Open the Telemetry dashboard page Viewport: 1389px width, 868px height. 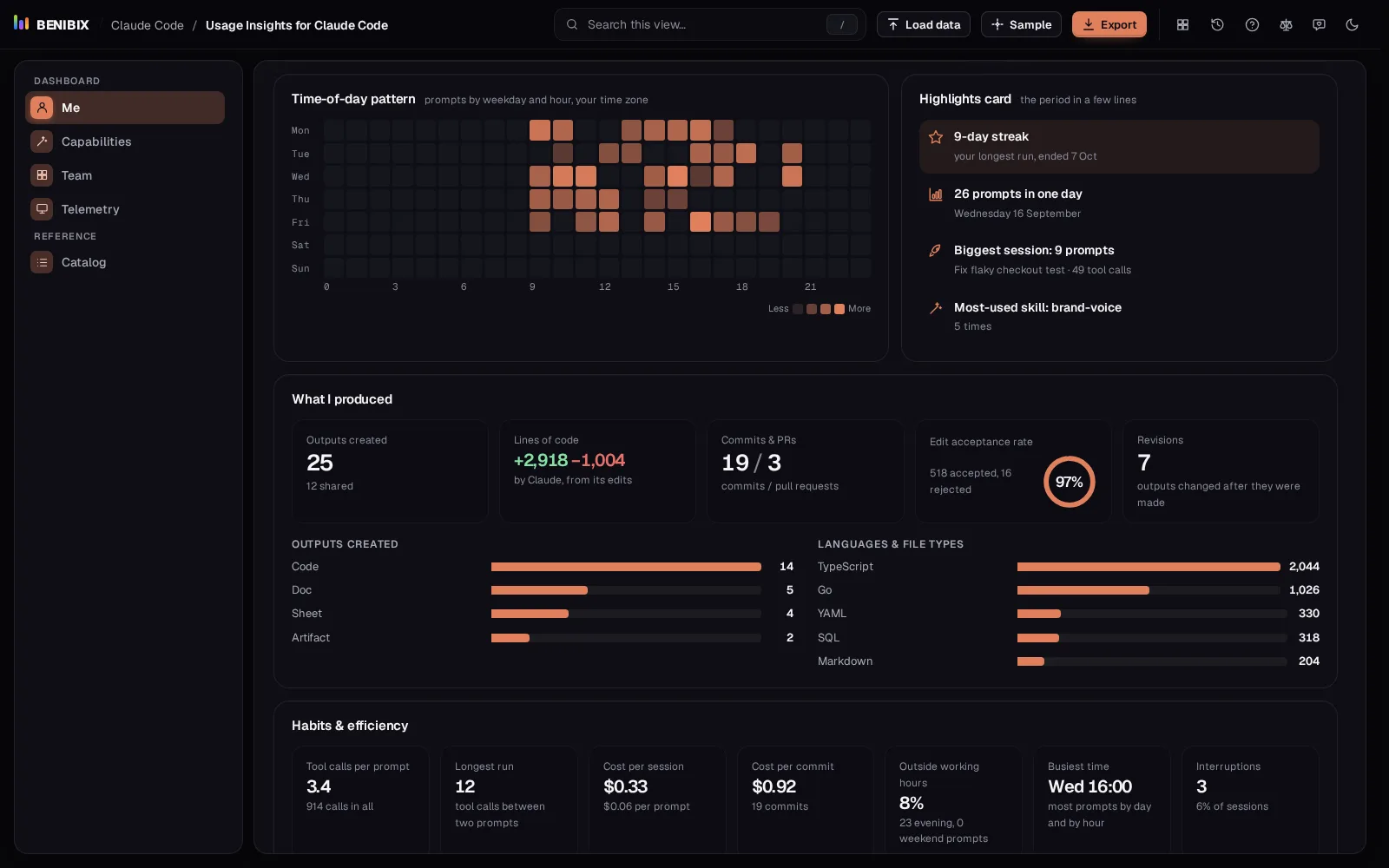pos(125,209)
